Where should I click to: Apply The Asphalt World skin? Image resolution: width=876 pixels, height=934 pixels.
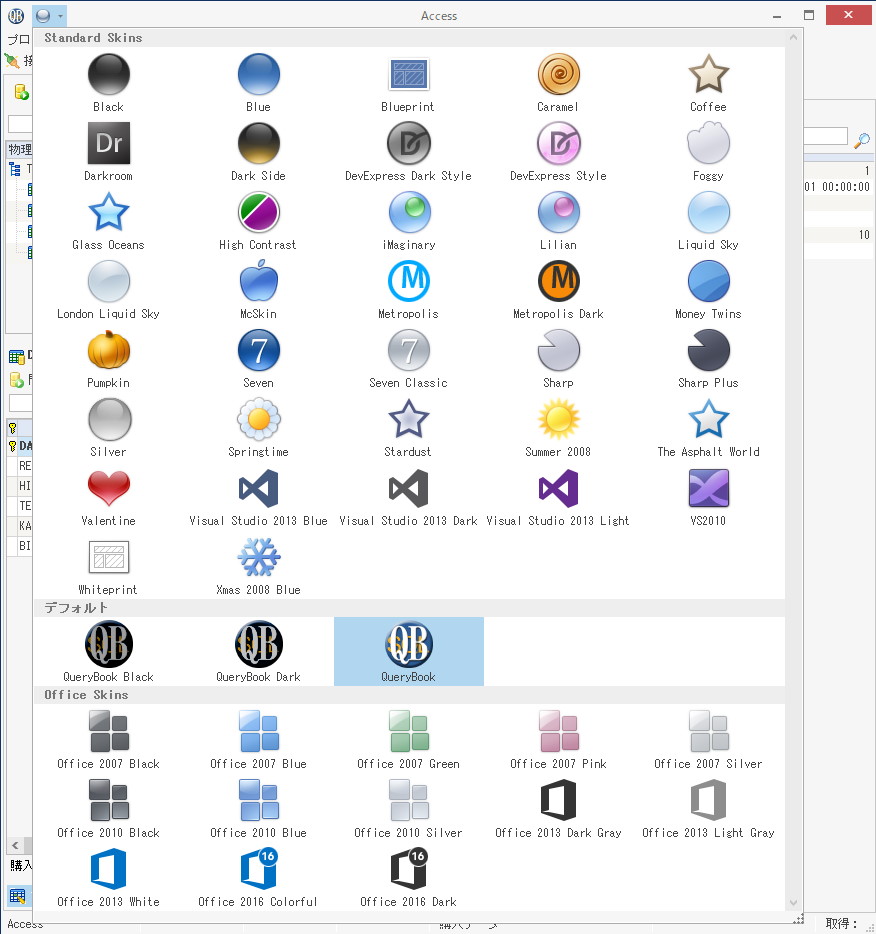(709, 428)
